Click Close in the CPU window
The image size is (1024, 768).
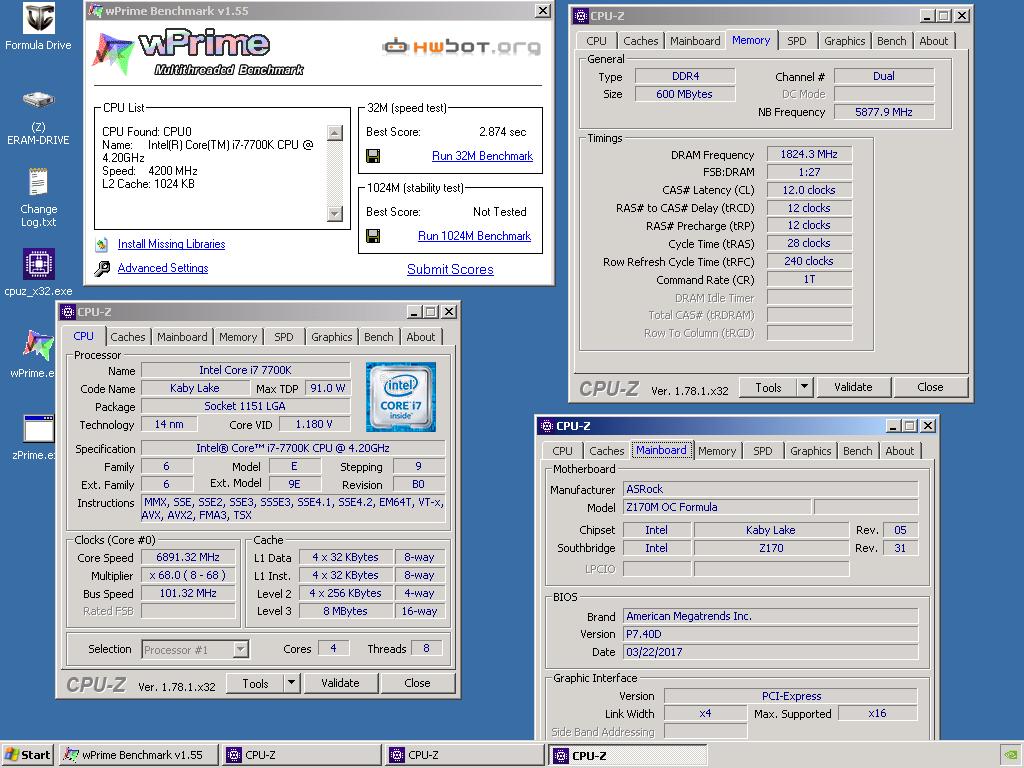coord(417,683)
